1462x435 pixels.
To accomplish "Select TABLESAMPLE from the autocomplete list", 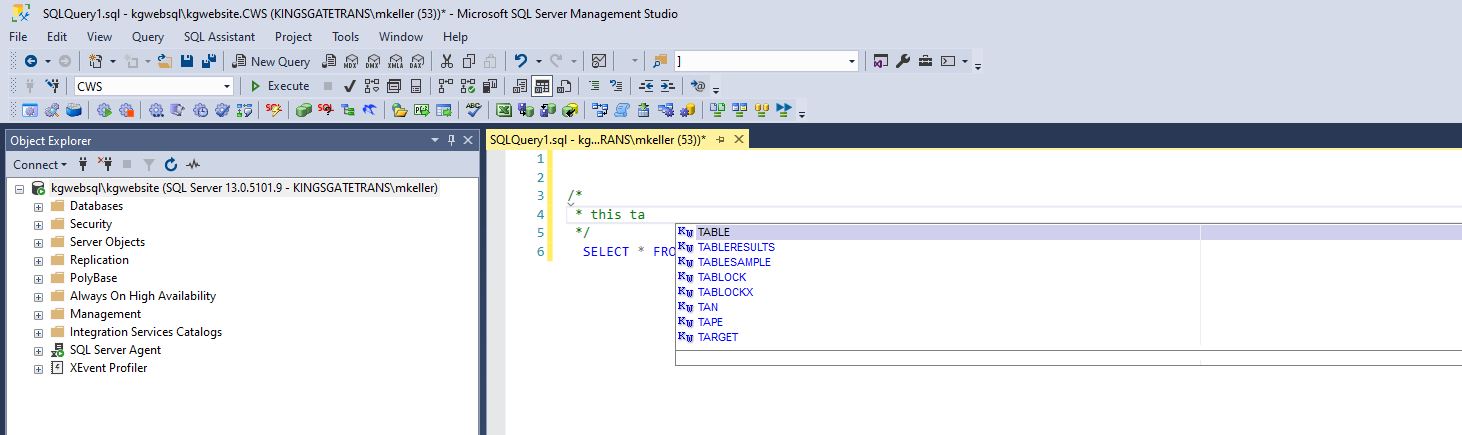I will pos(734,262).
